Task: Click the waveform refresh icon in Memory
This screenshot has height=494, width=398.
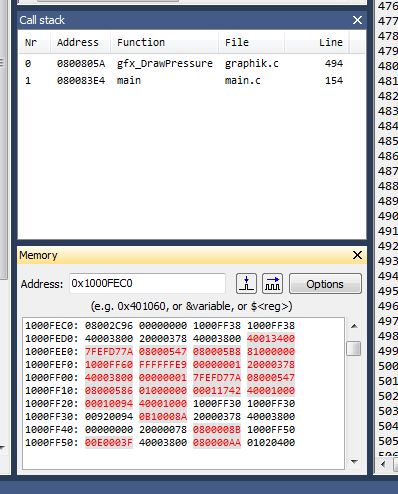Action: [x=272, y=284]
